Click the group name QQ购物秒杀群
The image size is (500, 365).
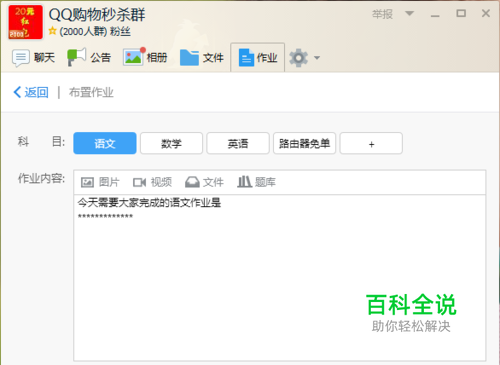pos(97,15)
